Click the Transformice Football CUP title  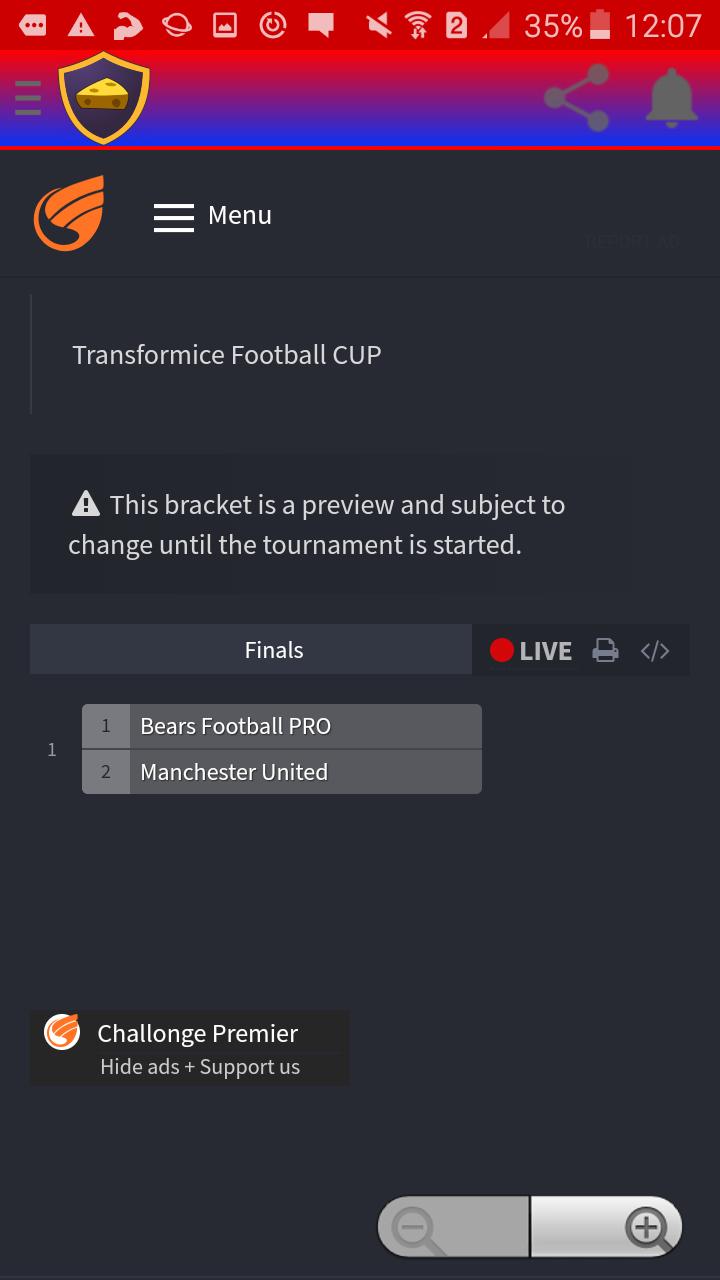pyautogui.click(x=226, y=354)
